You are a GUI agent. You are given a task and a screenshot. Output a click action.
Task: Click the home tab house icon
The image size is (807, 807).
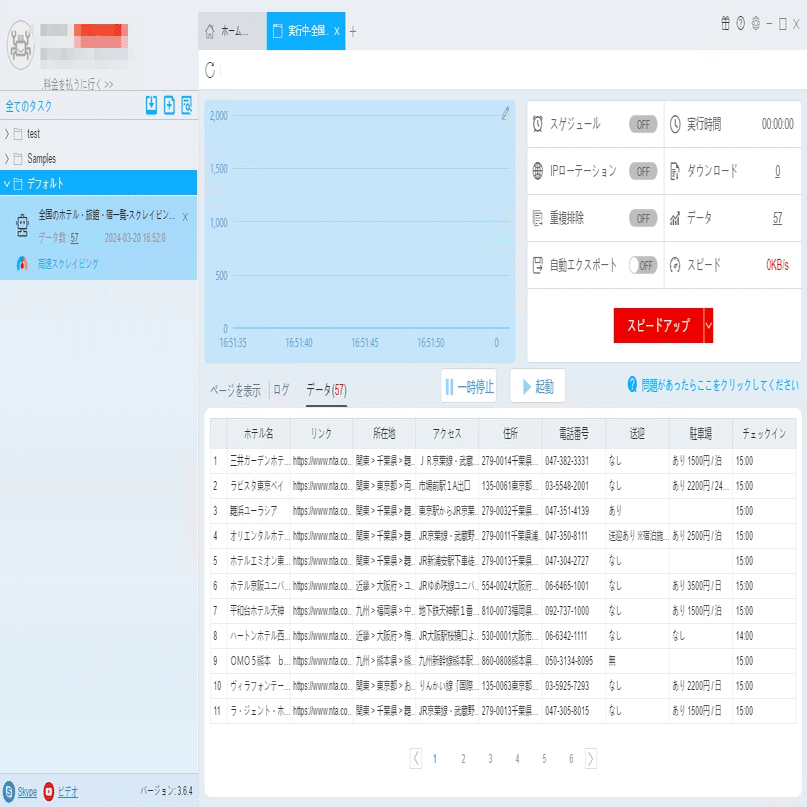(x=209, y=31)
